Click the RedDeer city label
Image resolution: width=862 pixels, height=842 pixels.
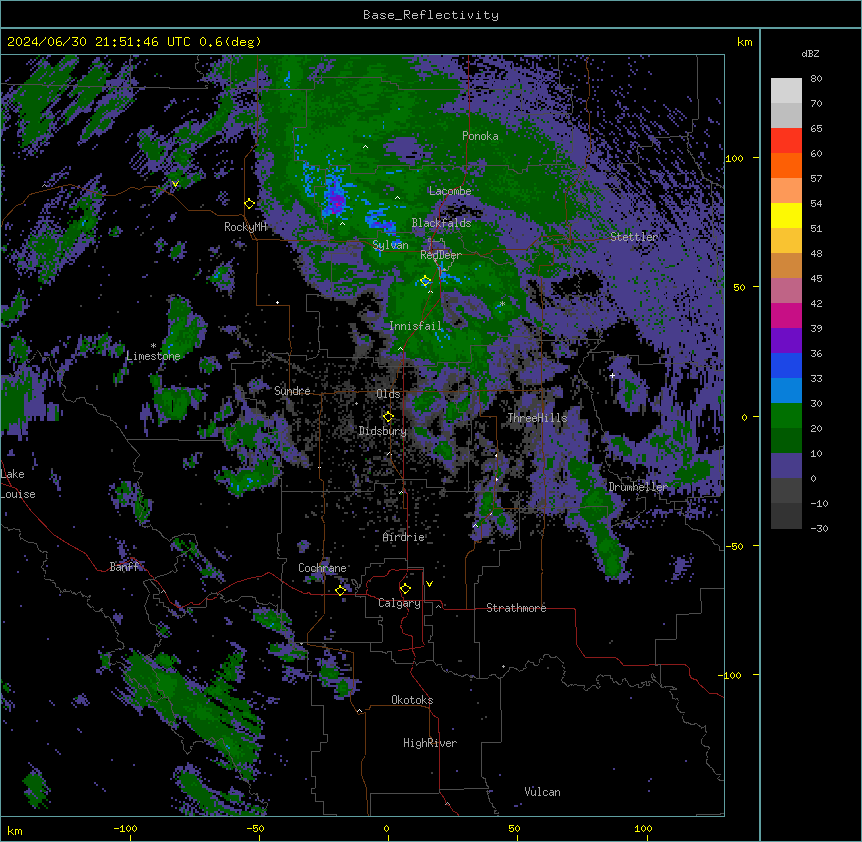click(x=441, y=255)
